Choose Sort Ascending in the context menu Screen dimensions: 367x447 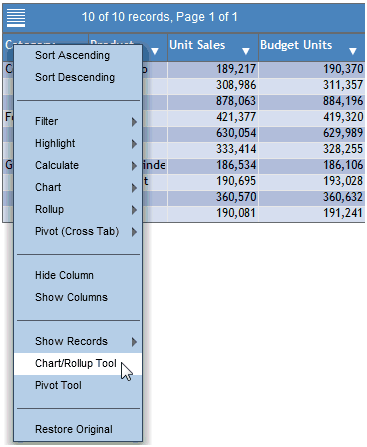click(78, 55)
